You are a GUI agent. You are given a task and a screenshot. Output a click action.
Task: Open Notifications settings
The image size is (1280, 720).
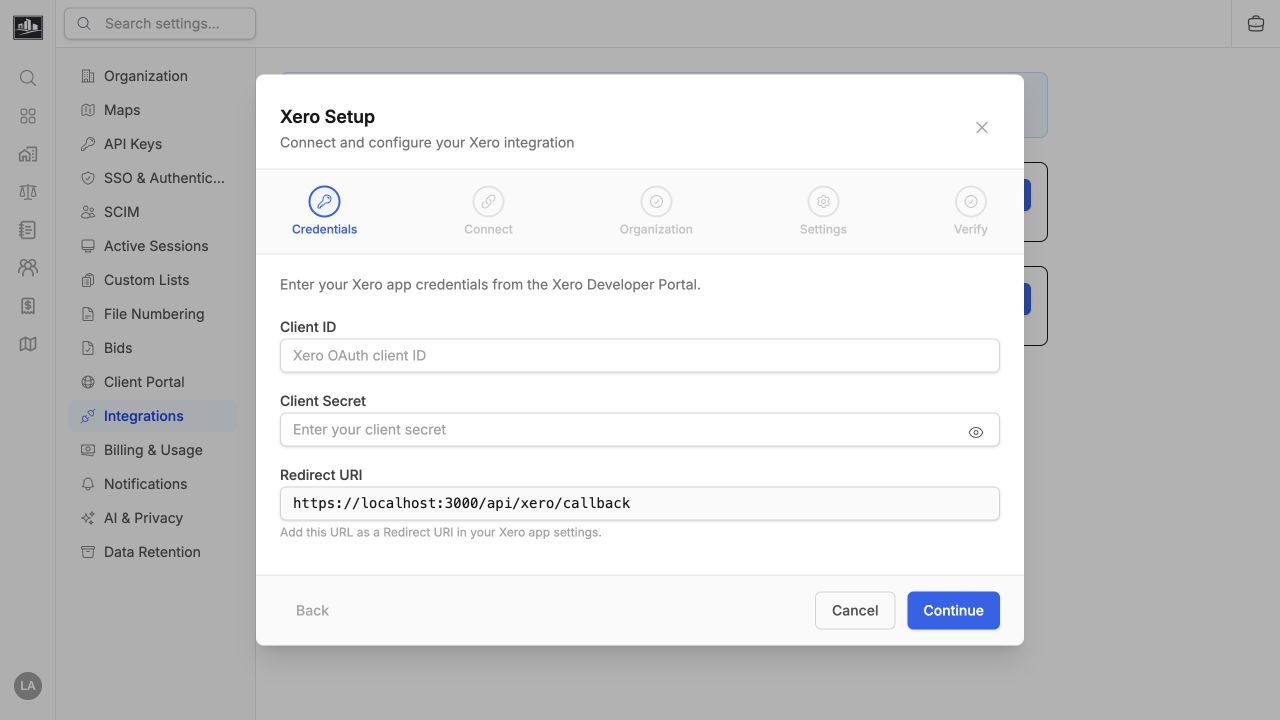coord(152,484)
